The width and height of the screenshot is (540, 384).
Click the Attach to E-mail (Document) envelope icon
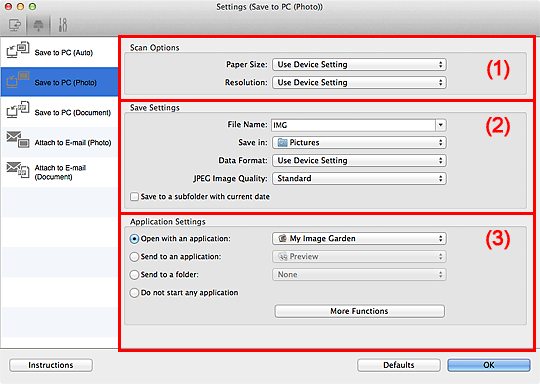pos(18,170)
